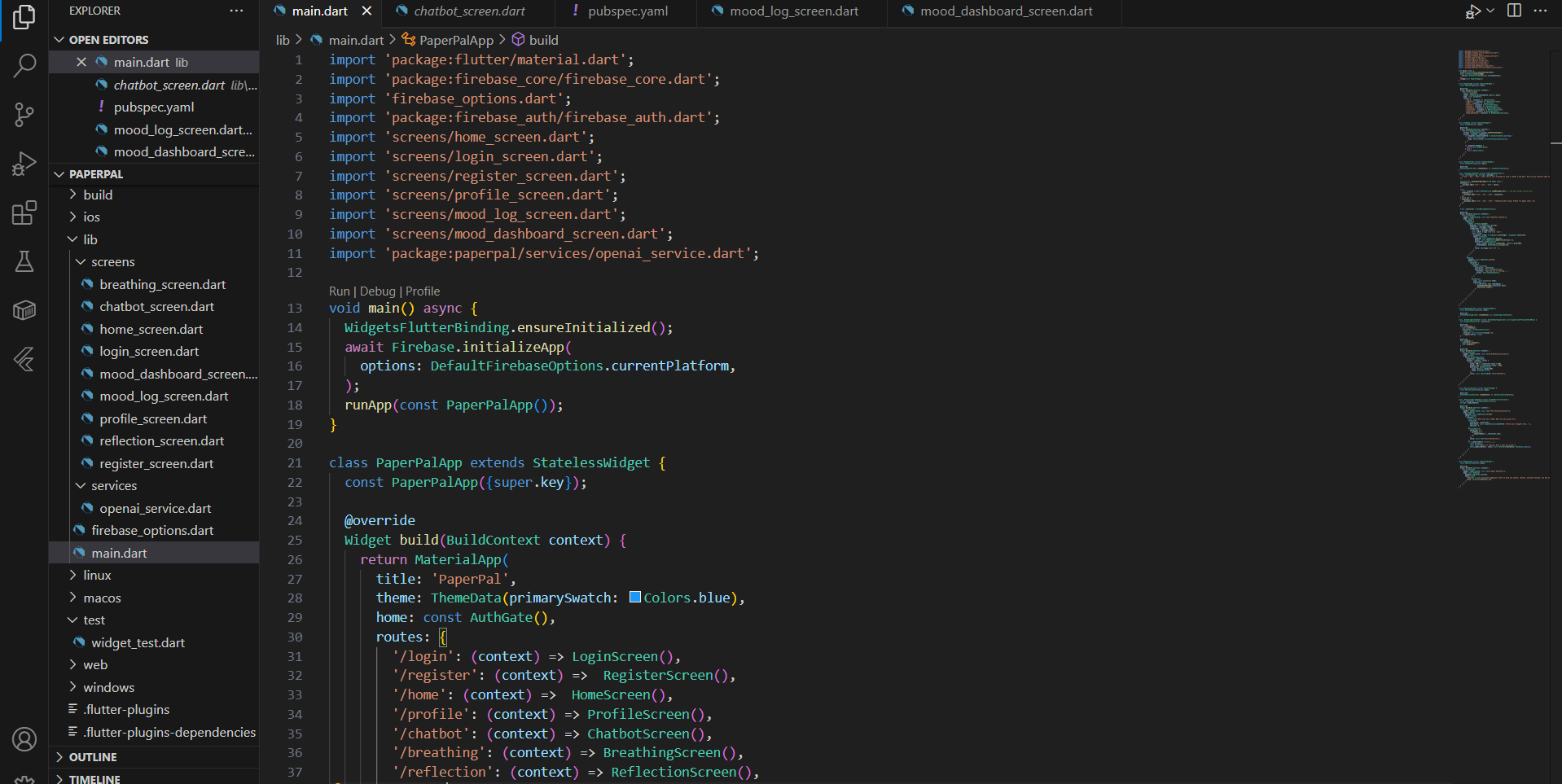
Task: Switch to the mood_log_screen.dart tab
Action: tap(793, 11)
